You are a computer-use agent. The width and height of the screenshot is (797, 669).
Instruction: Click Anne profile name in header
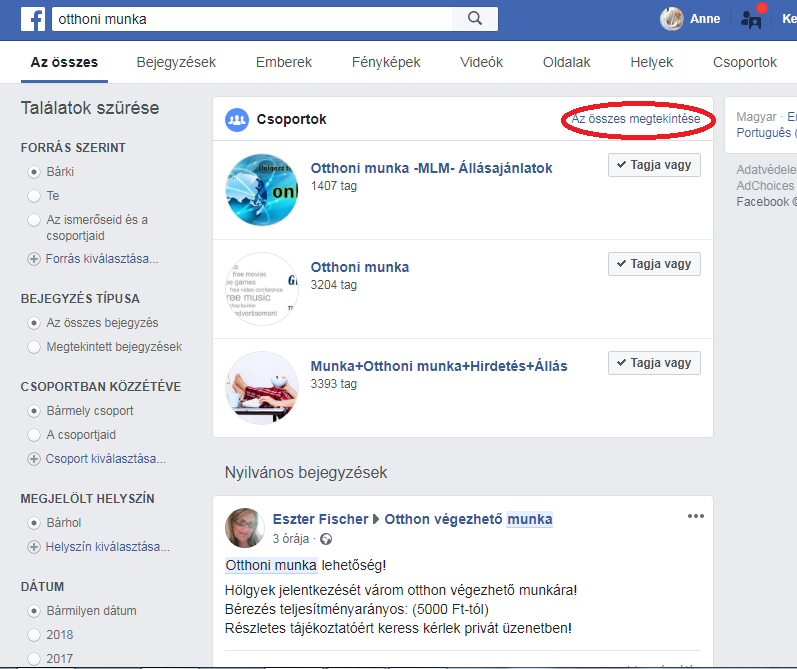[705, 19]
